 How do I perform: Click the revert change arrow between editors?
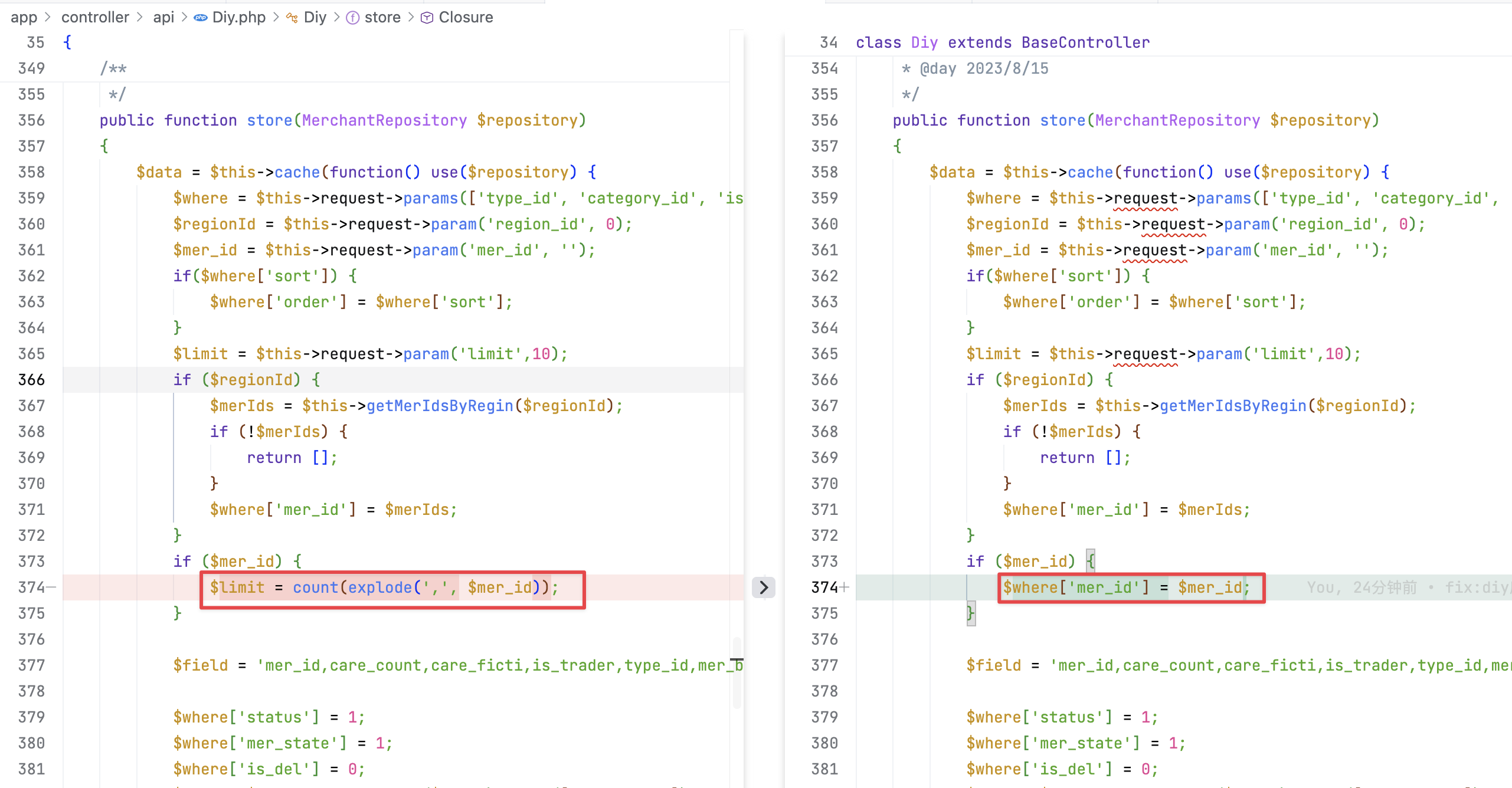764,587
